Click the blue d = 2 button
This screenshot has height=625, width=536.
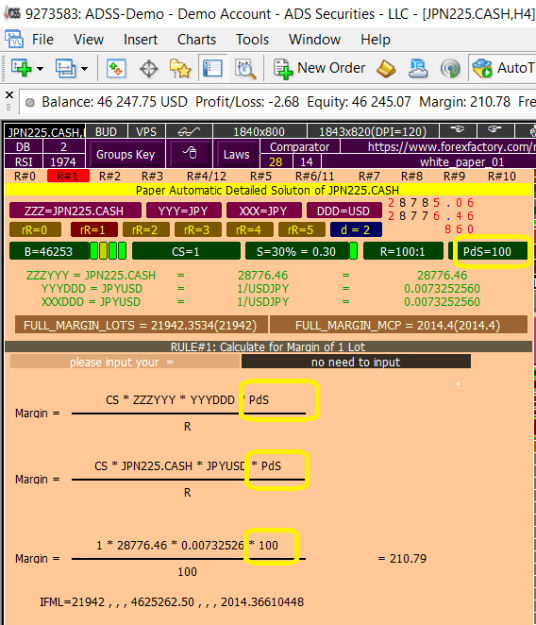[x=355, y=230]
